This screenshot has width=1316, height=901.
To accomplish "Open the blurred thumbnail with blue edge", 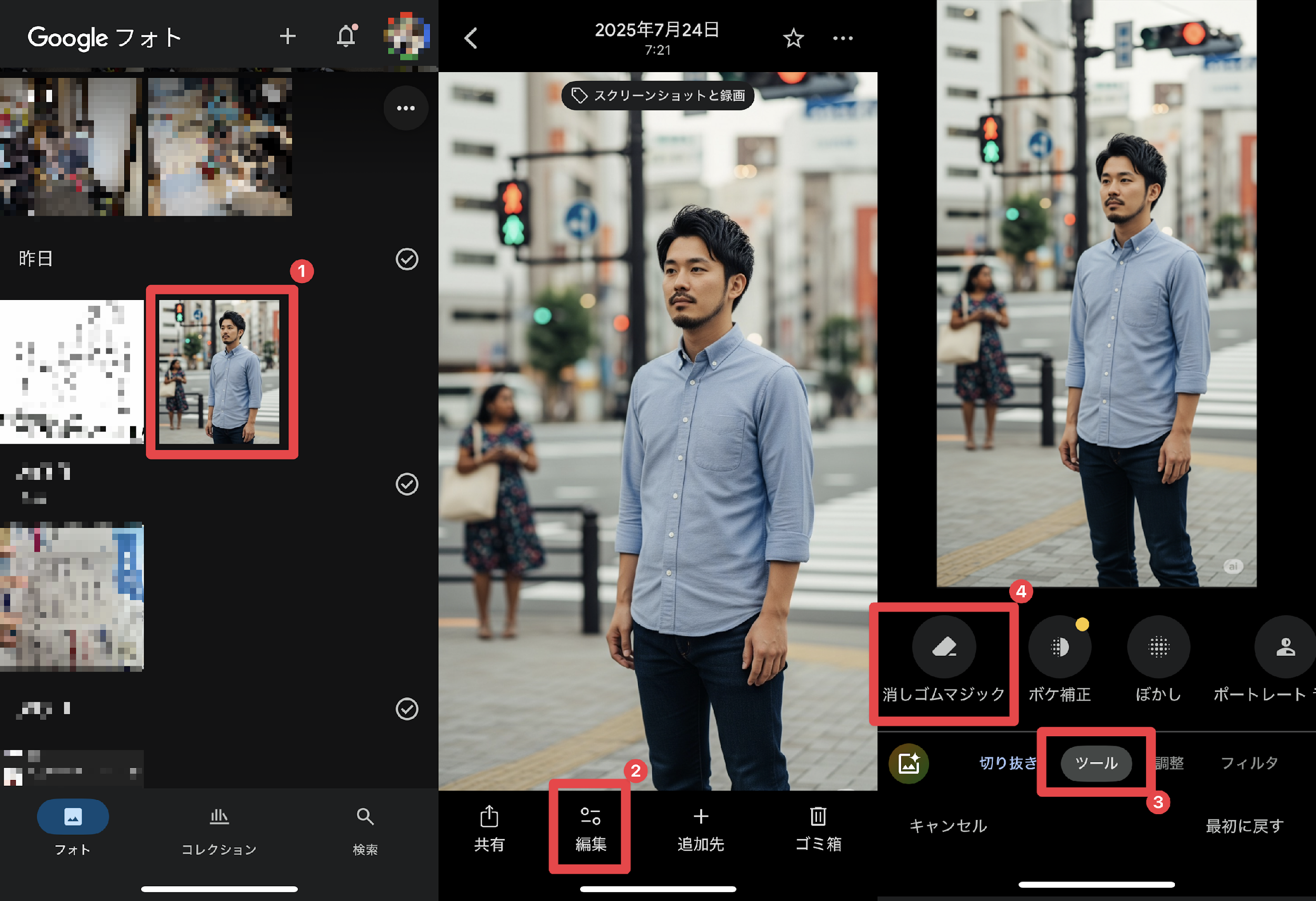I will (x=72, y=597).
